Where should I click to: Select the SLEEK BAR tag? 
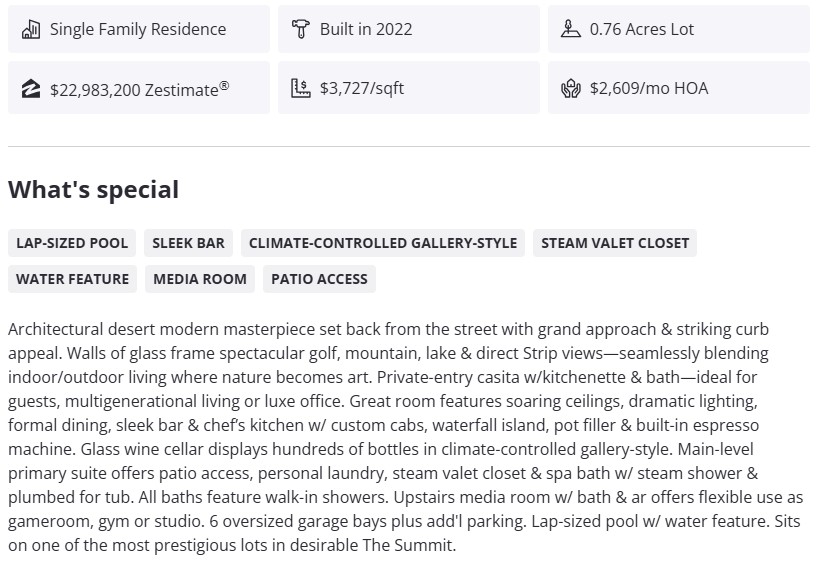point(189,243)
